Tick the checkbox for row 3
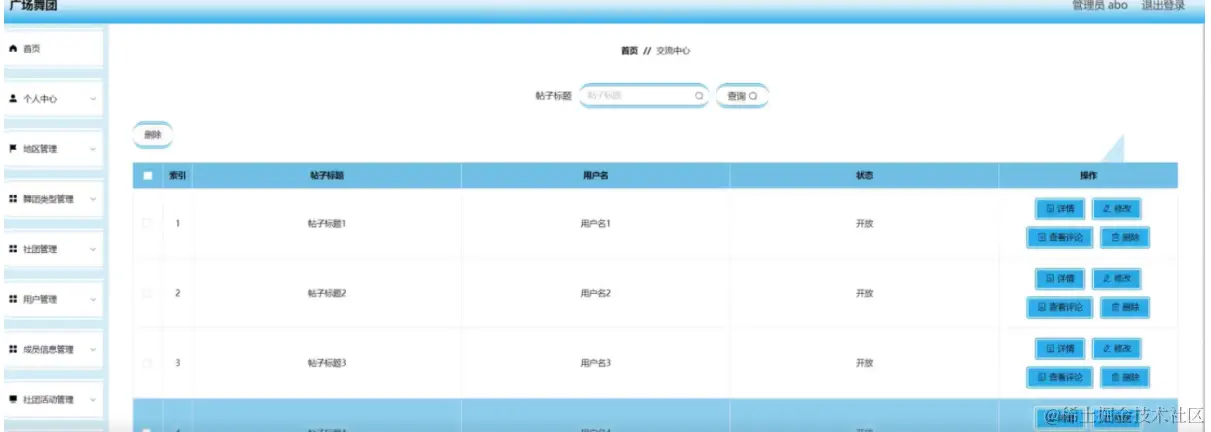 click(x=148, y=363)
